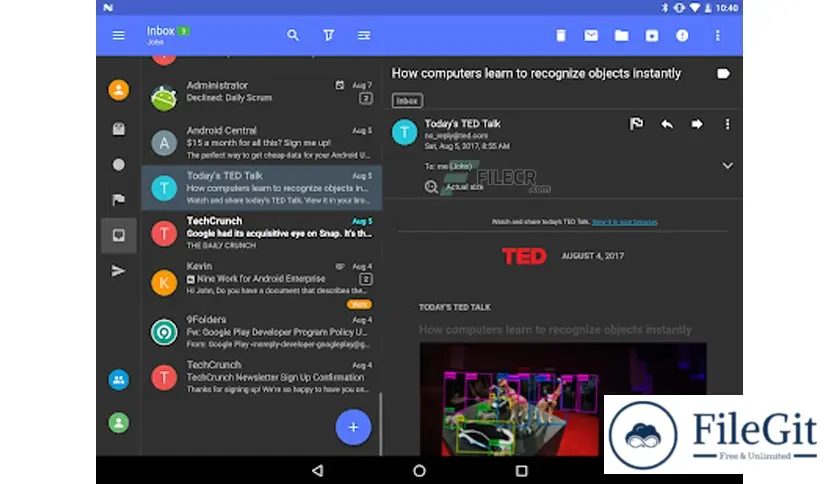Open the filter funnel icon
Image resolution: width=836 pixels, height=484 pixels.
tap(328, 35)
